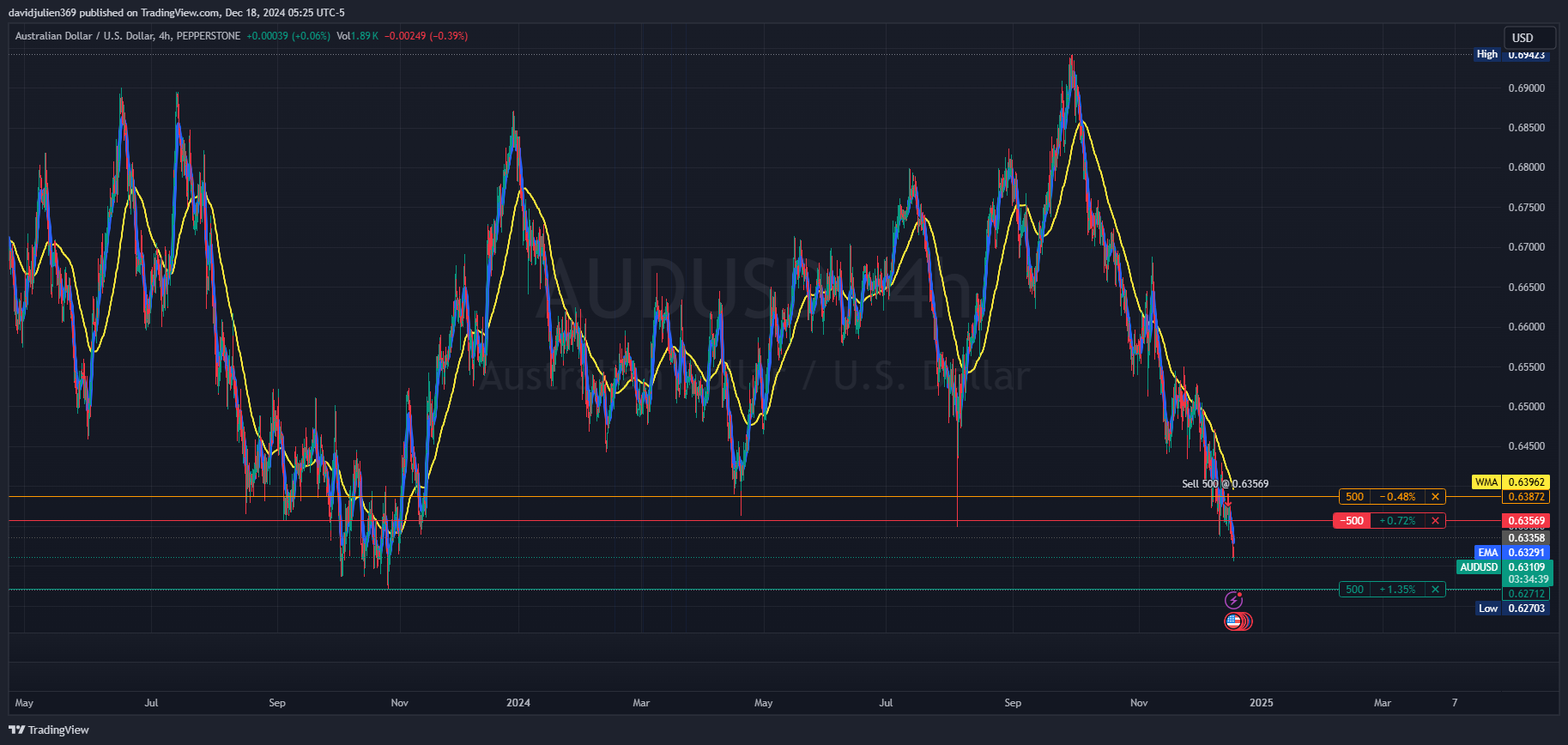
Task: Click the Sell 500 @ 0.63569 annotation
Action: (x=1225, y=484)
